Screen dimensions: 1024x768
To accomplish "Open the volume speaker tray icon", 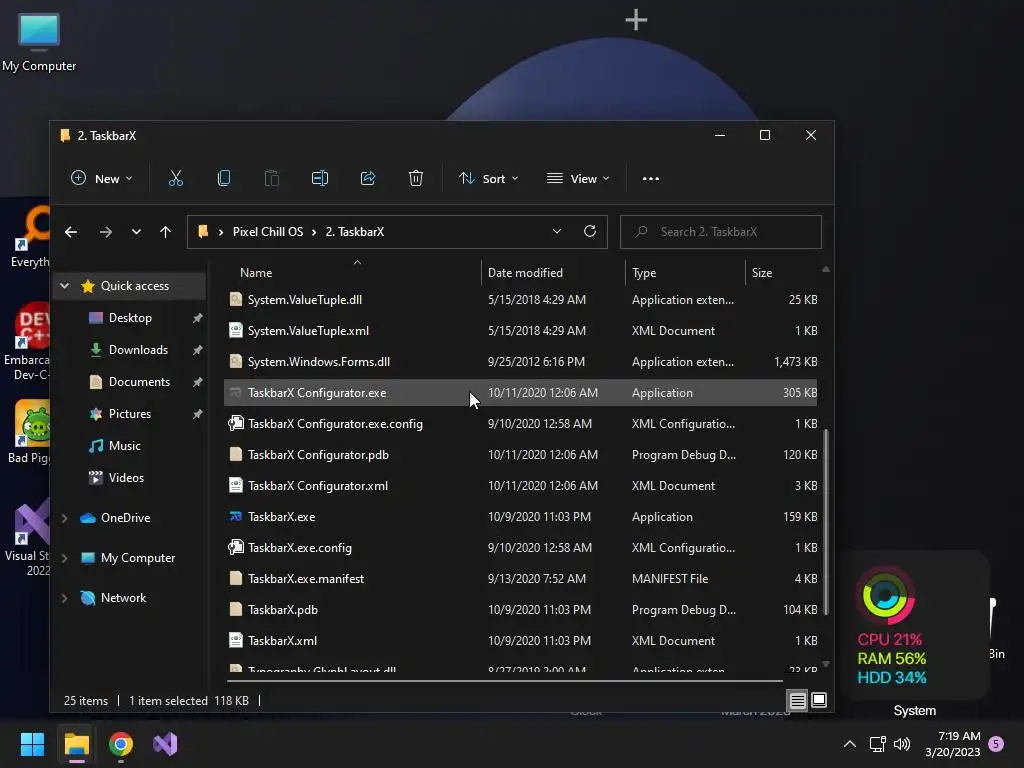I will [x=902, y=744].
